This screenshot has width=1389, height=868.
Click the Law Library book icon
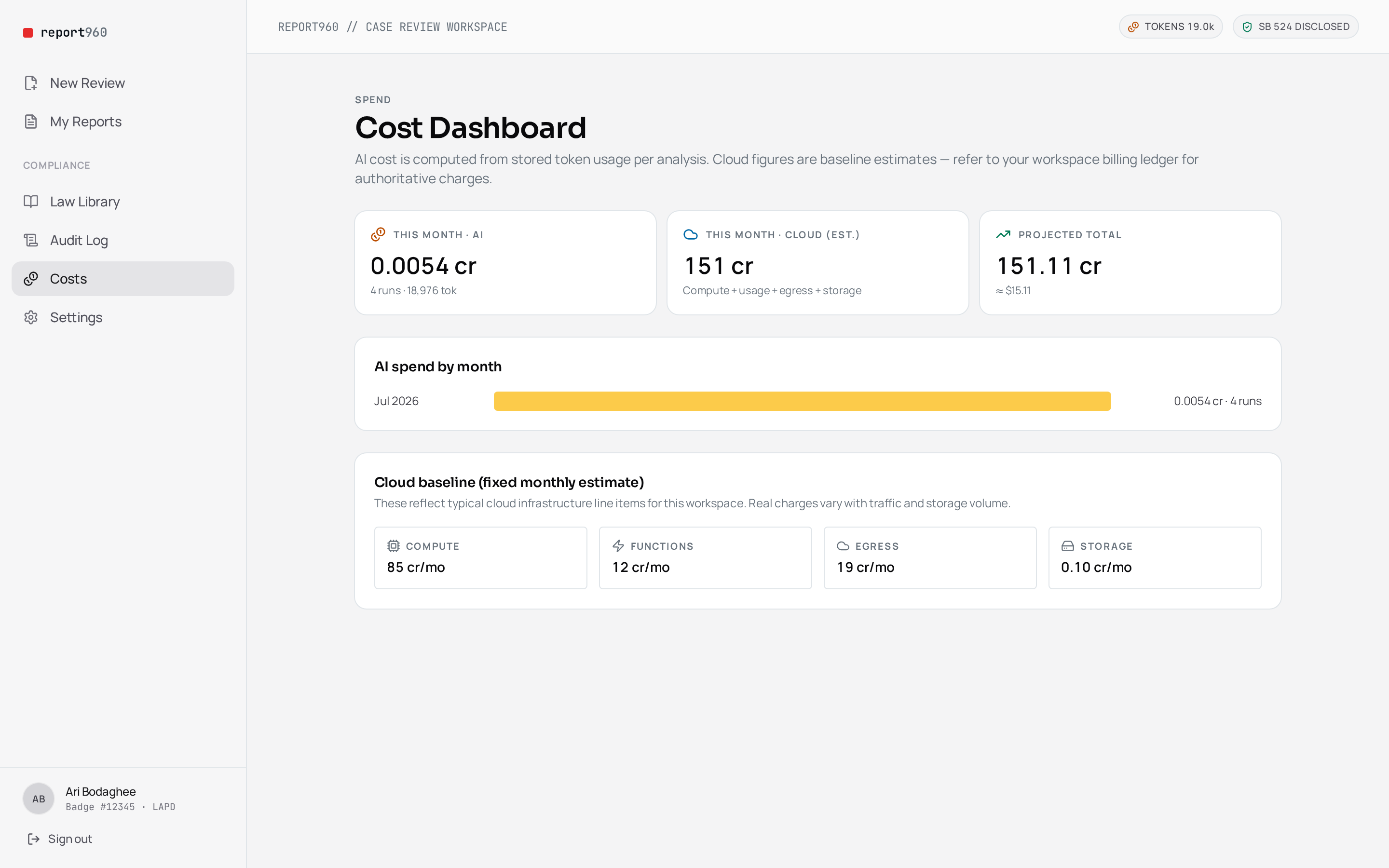click(31, 202)
